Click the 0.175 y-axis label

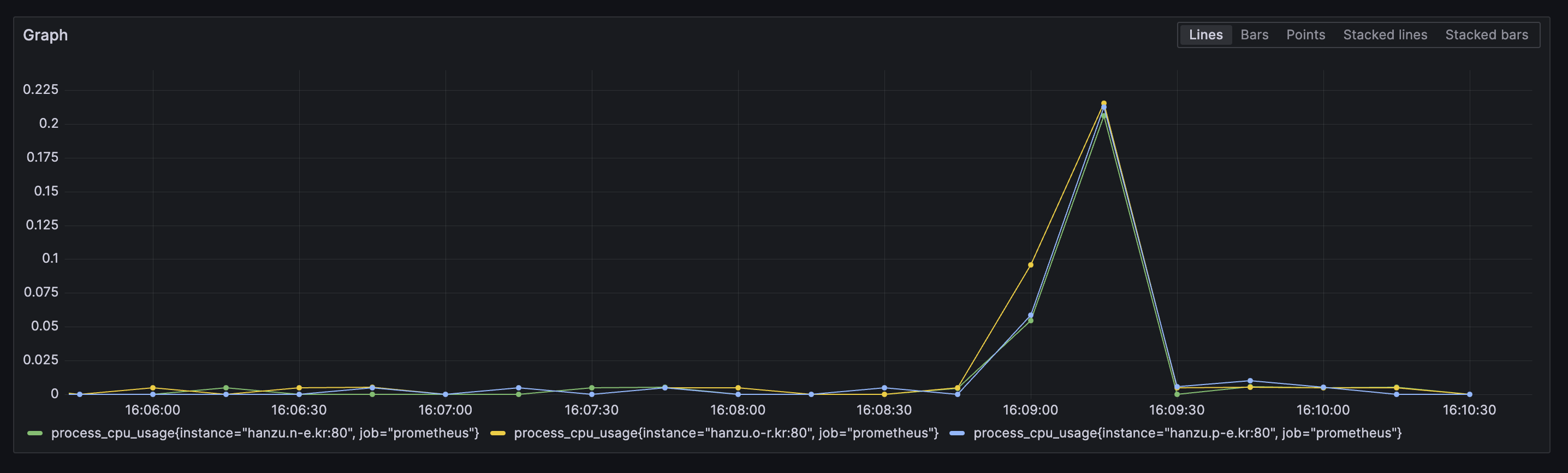[42, 157]
